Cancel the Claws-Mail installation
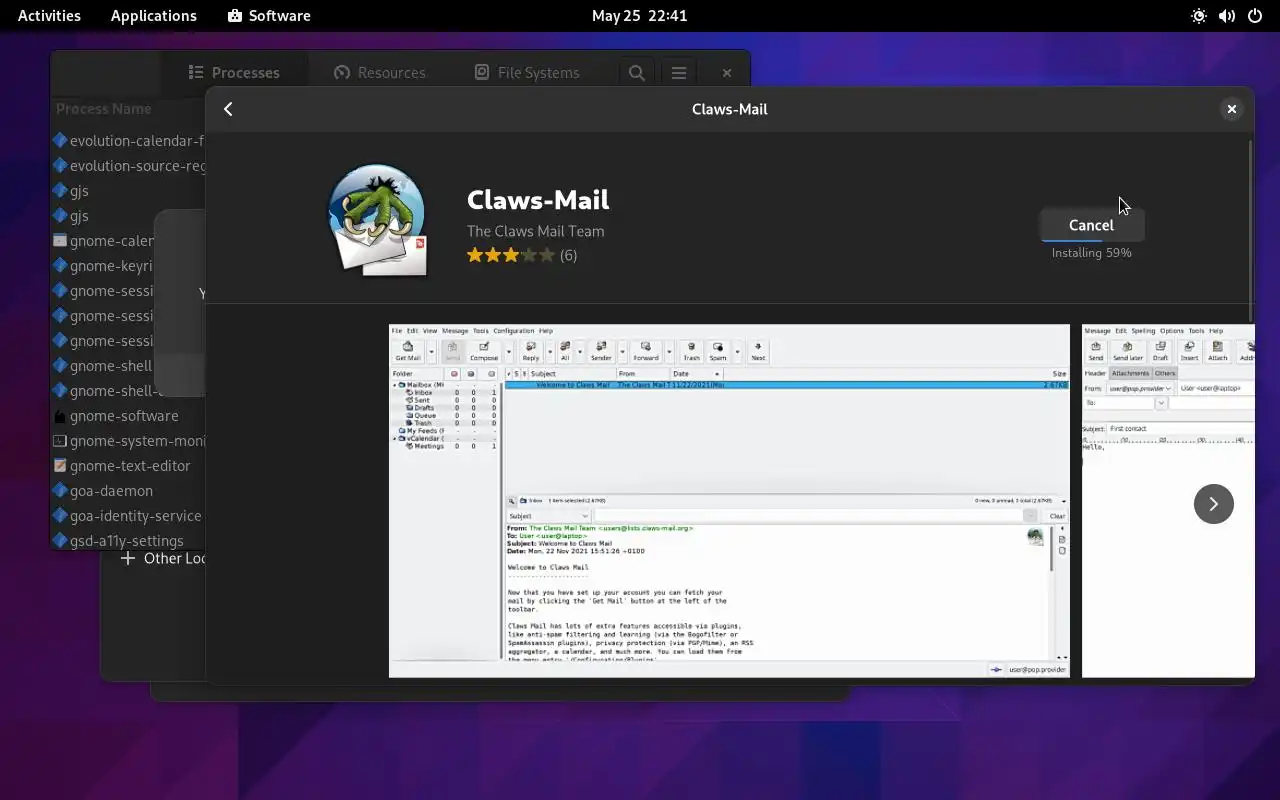The width and height of the screenshot is (1280, 800). click(1091, 225)
